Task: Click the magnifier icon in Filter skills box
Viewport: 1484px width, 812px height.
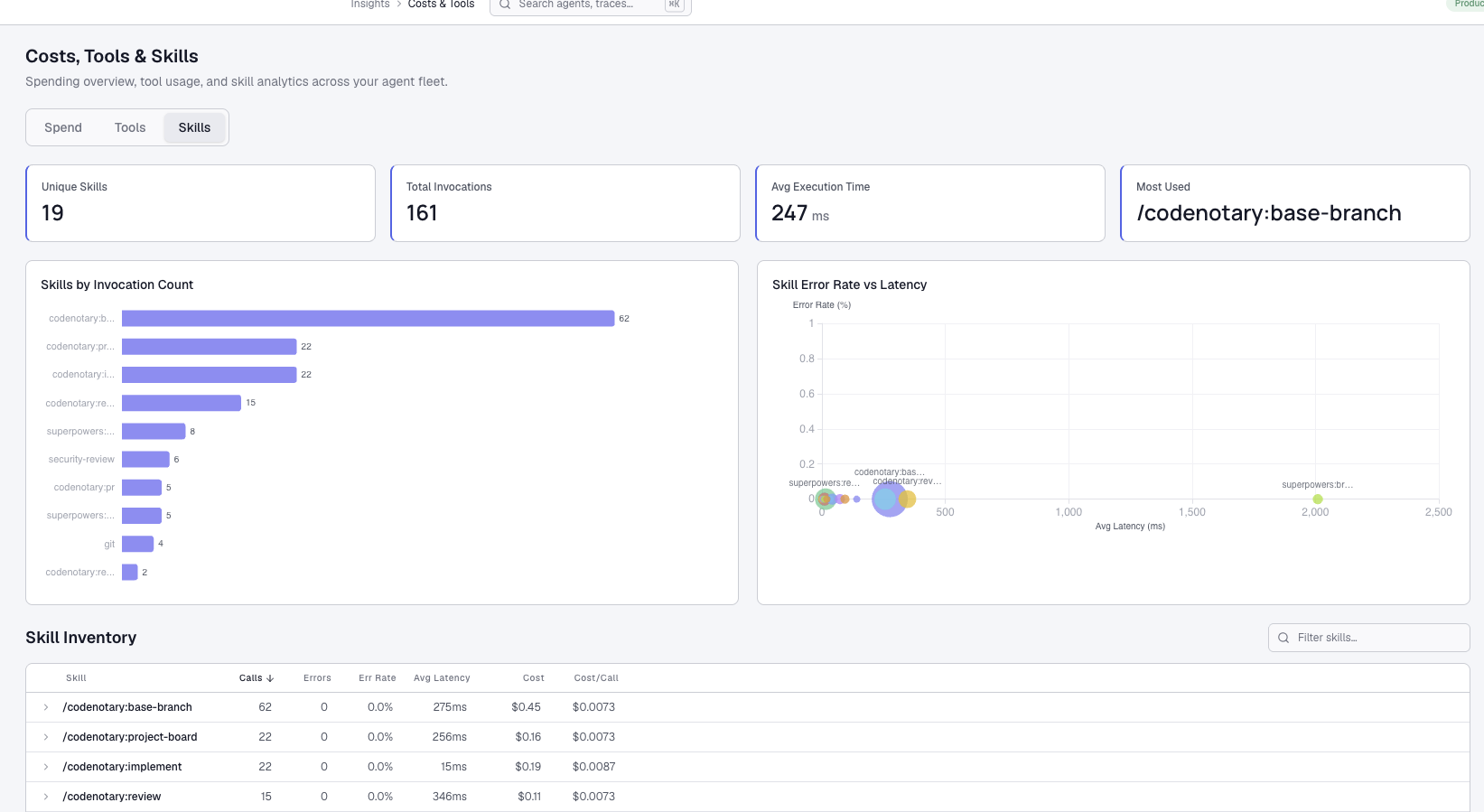Action: 1283,638
